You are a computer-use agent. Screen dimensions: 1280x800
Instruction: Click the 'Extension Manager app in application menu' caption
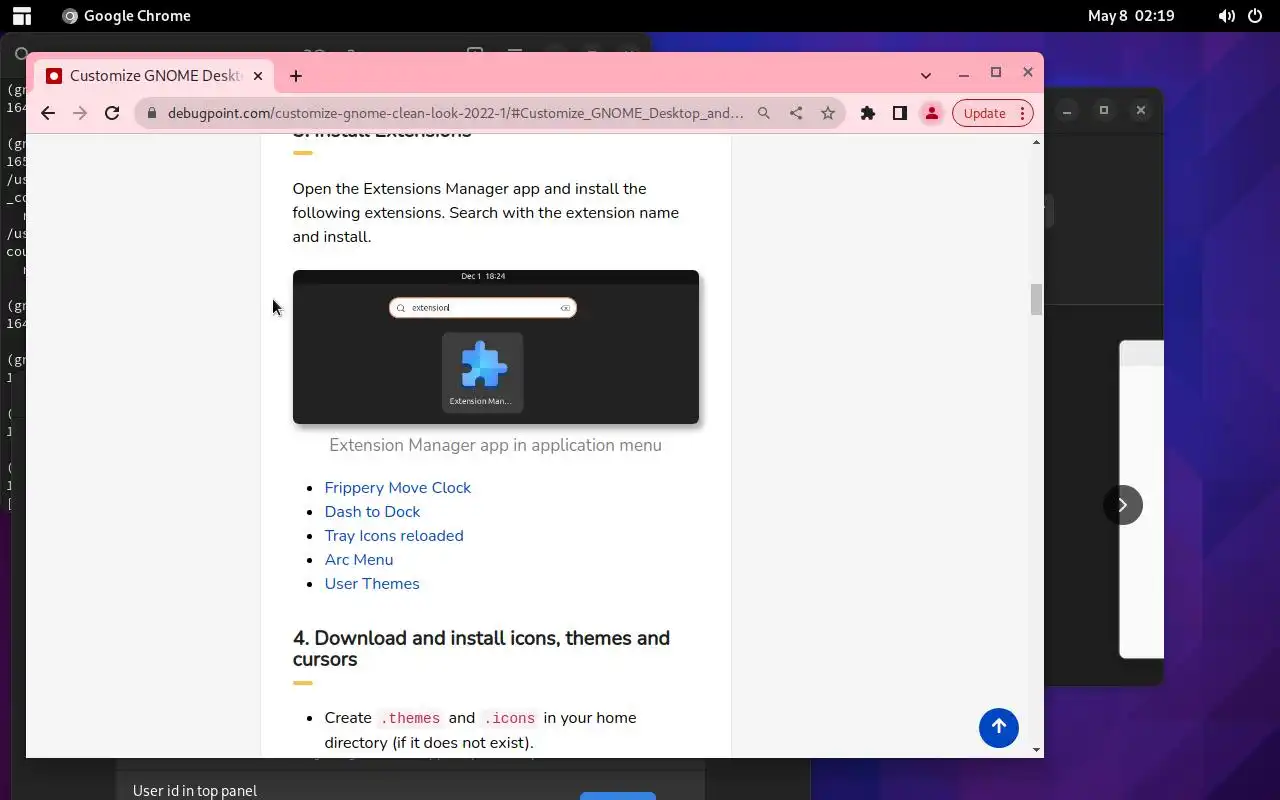click(x=495, y=445)
